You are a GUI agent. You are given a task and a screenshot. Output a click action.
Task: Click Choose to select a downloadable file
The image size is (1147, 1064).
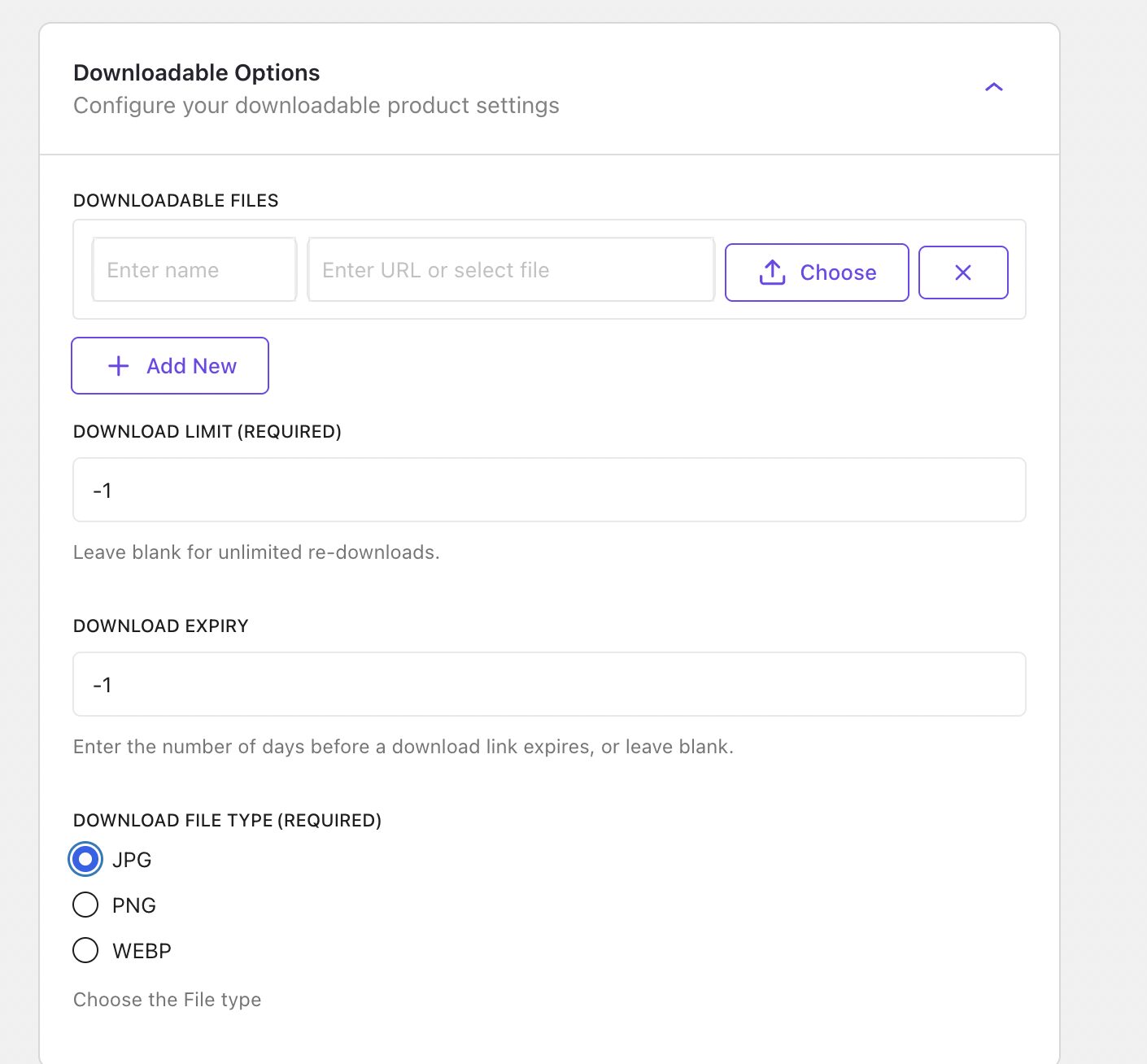[816, 273]
